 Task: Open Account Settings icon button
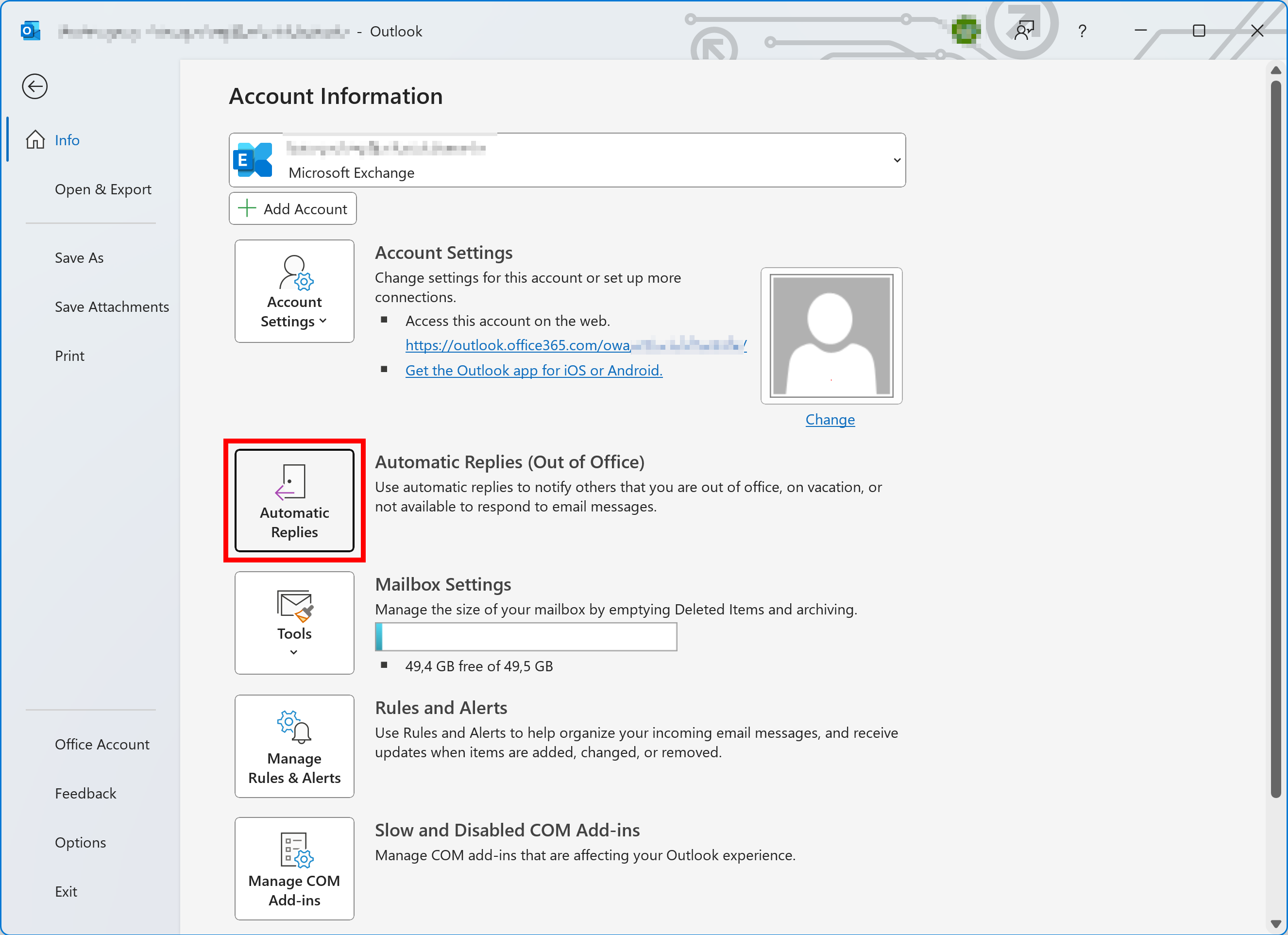coord(294,291)
